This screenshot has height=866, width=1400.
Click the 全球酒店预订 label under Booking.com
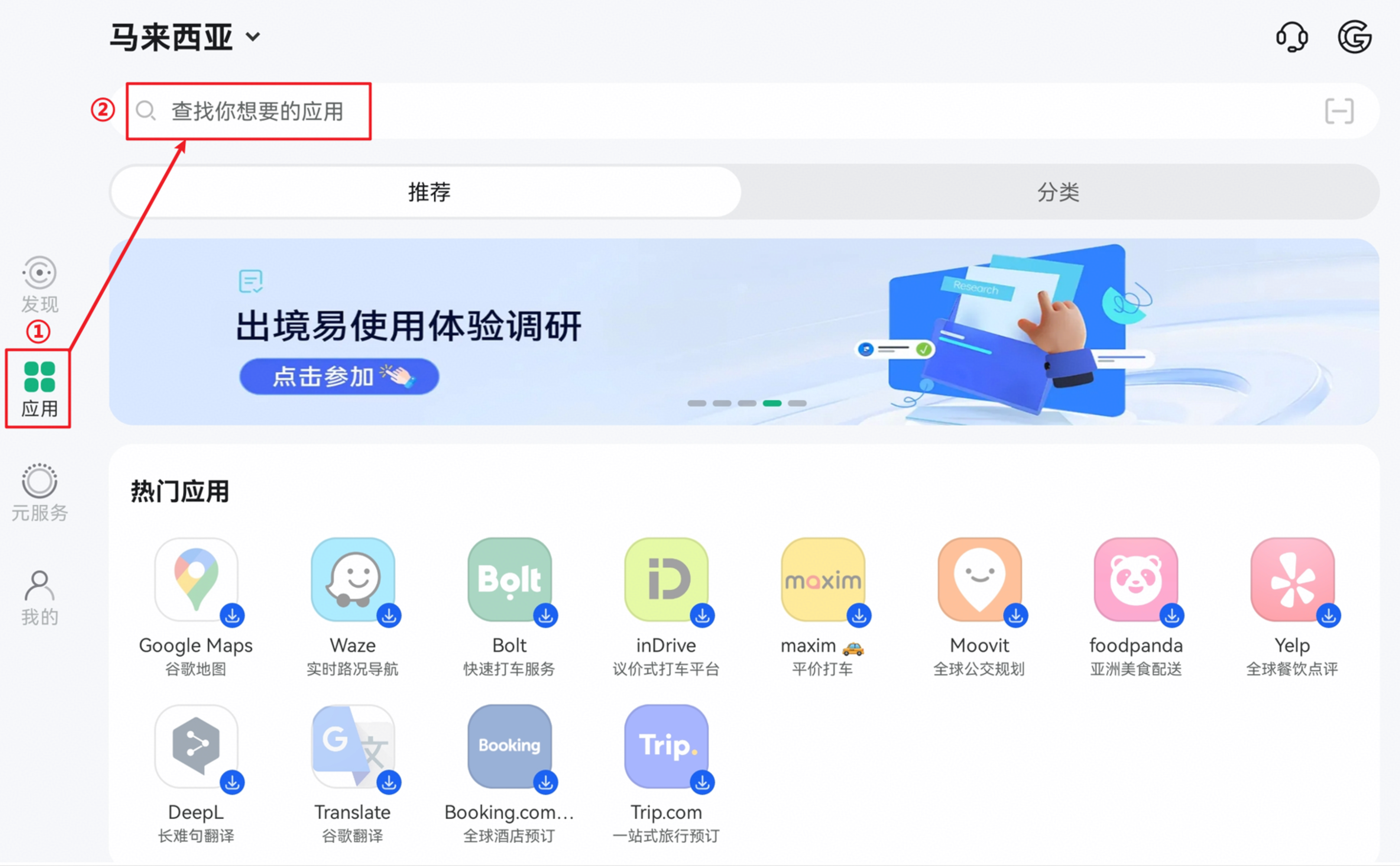point(509,836)
